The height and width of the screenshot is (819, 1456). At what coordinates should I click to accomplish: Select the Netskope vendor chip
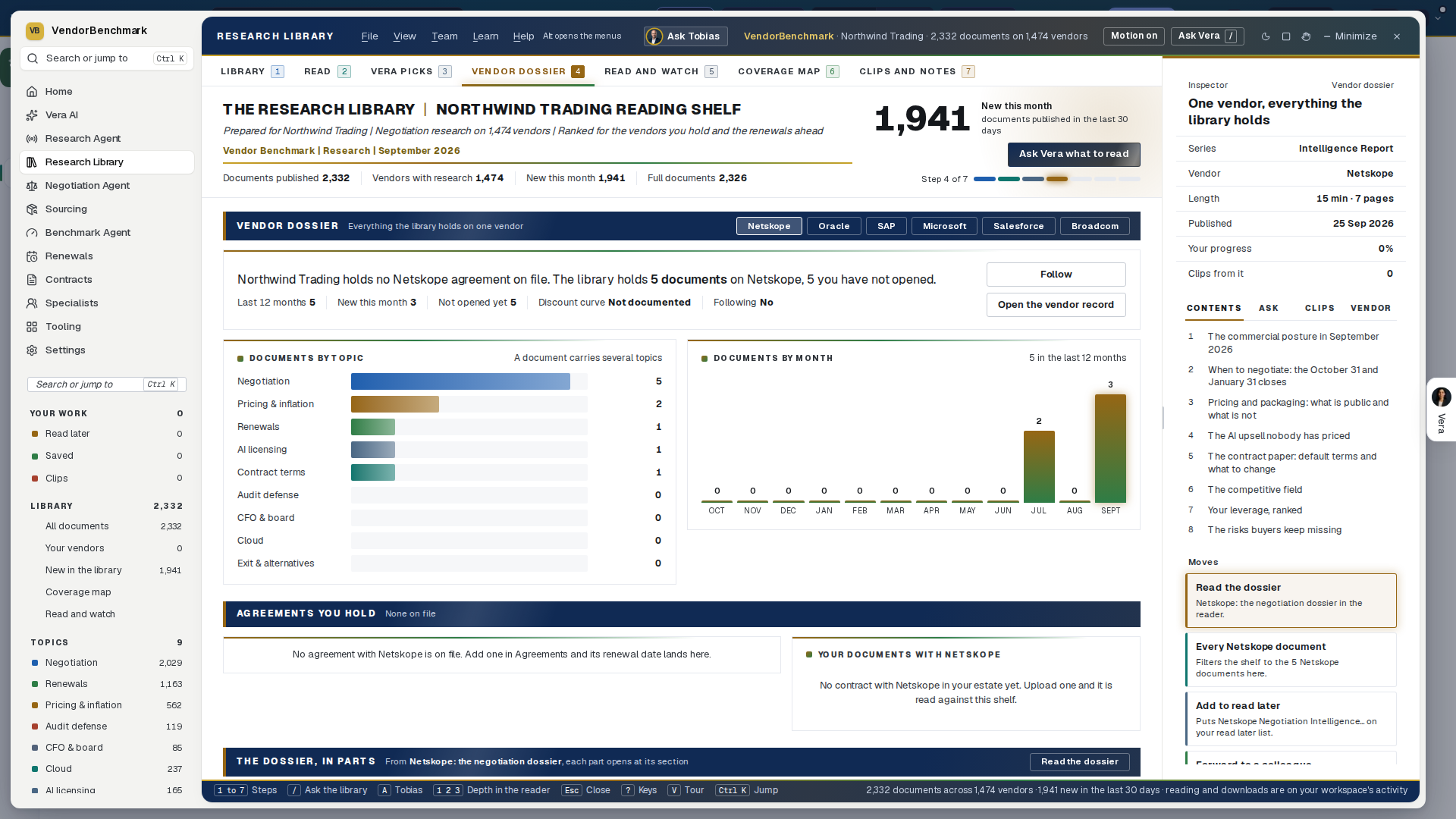coord(769,226)
